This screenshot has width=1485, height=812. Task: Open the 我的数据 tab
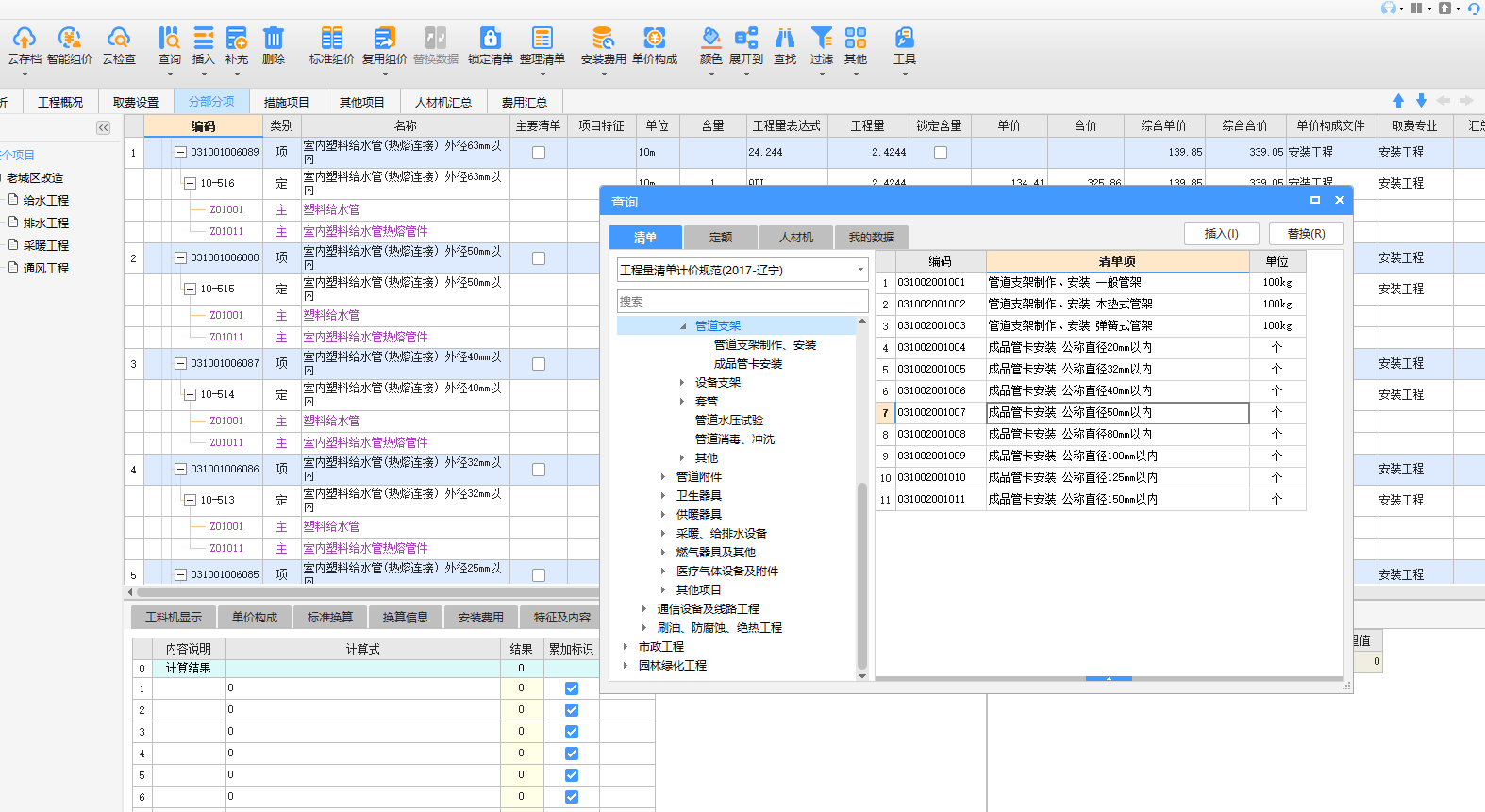pyautogui.click(x=871, y=237)
